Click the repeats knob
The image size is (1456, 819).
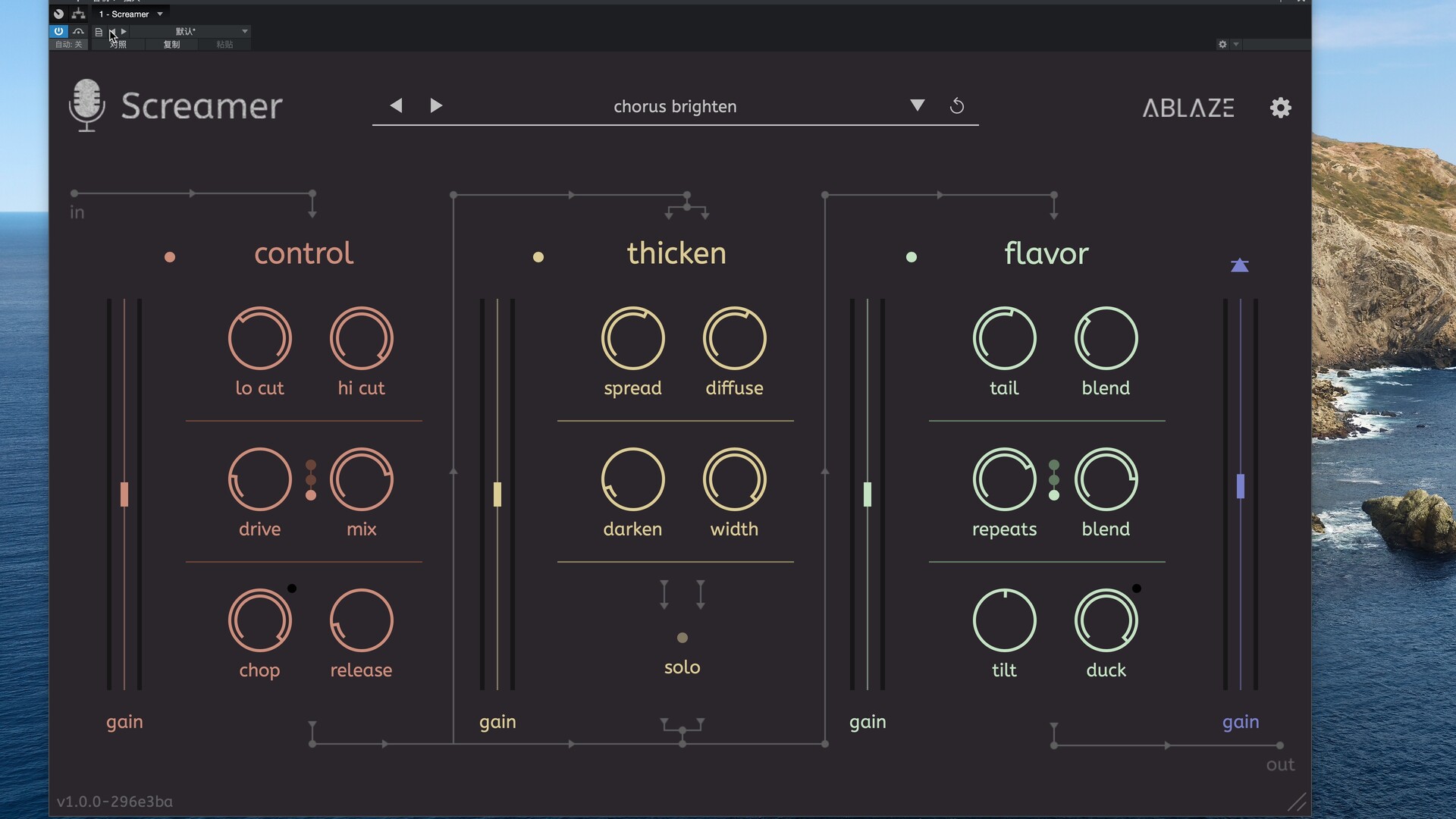point(1005,479)
